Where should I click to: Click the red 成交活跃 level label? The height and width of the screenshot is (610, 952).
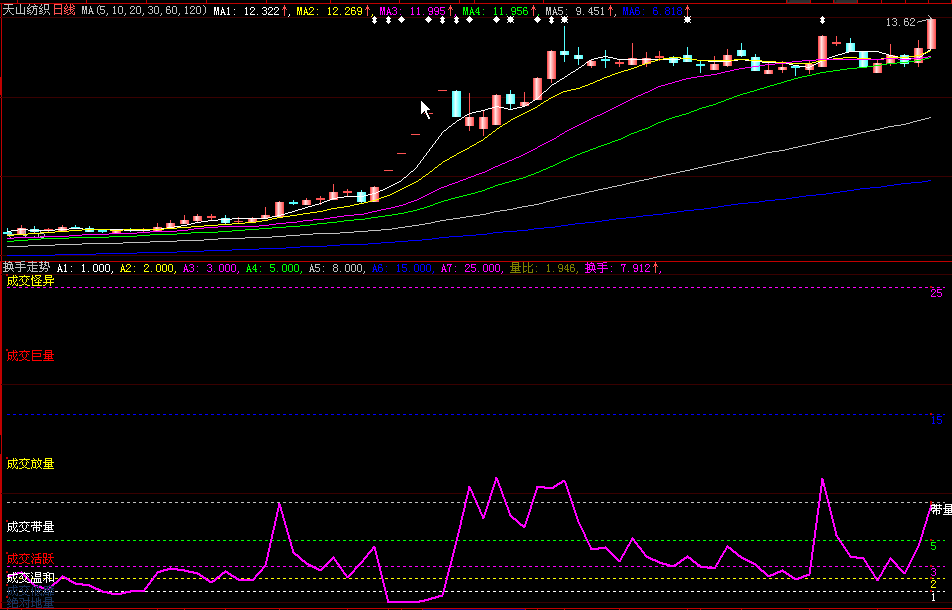(30, 559)
